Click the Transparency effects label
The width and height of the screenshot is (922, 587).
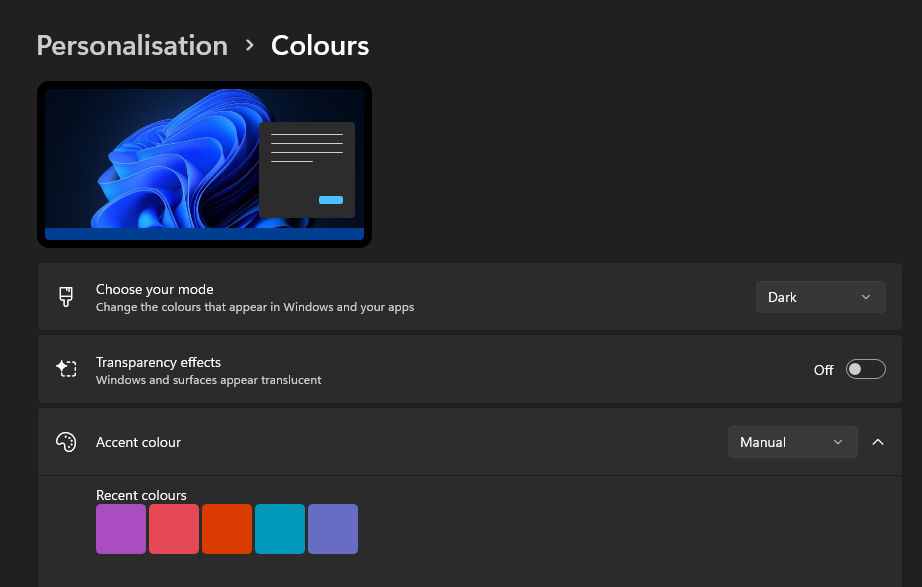click(158, 362)
